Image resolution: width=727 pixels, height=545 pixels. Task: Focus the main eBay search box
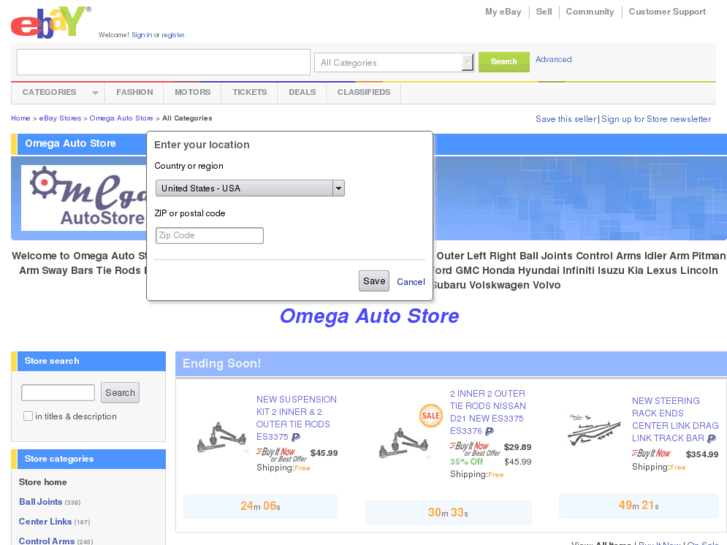164,62
